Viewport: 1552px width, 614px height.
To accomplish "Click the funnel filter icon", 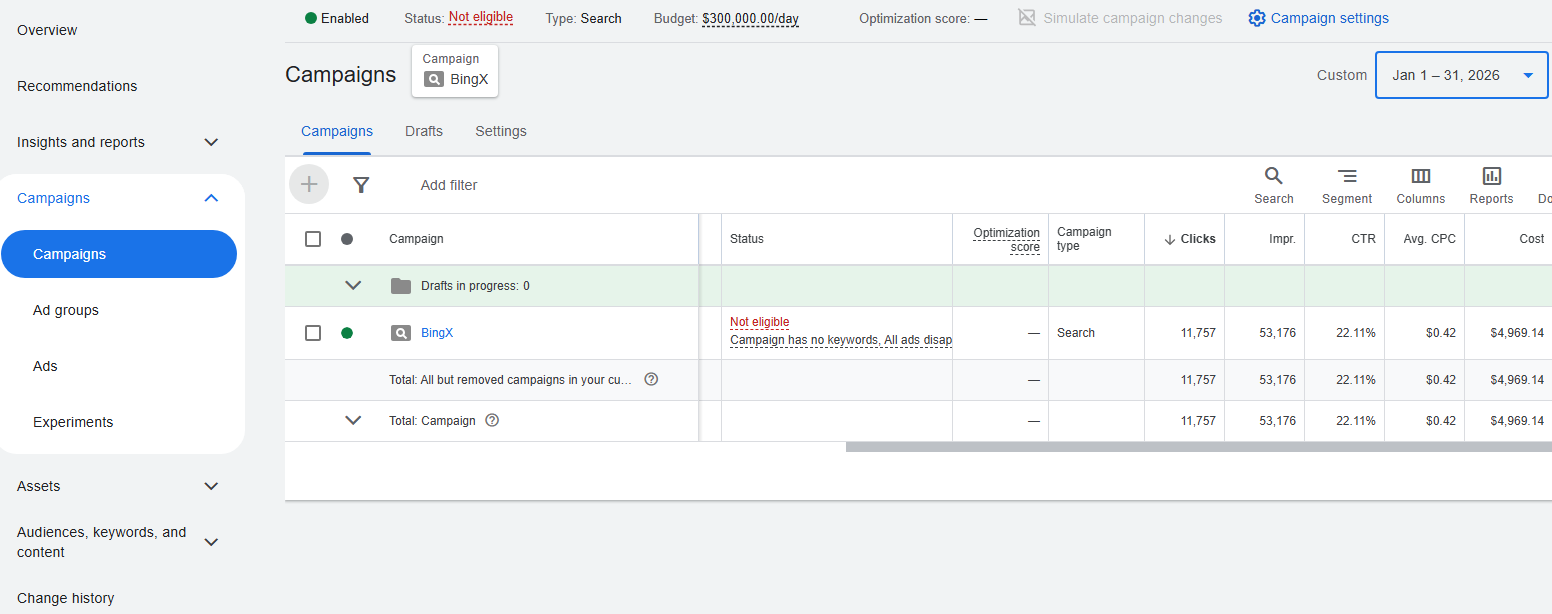I will (362, 185).
